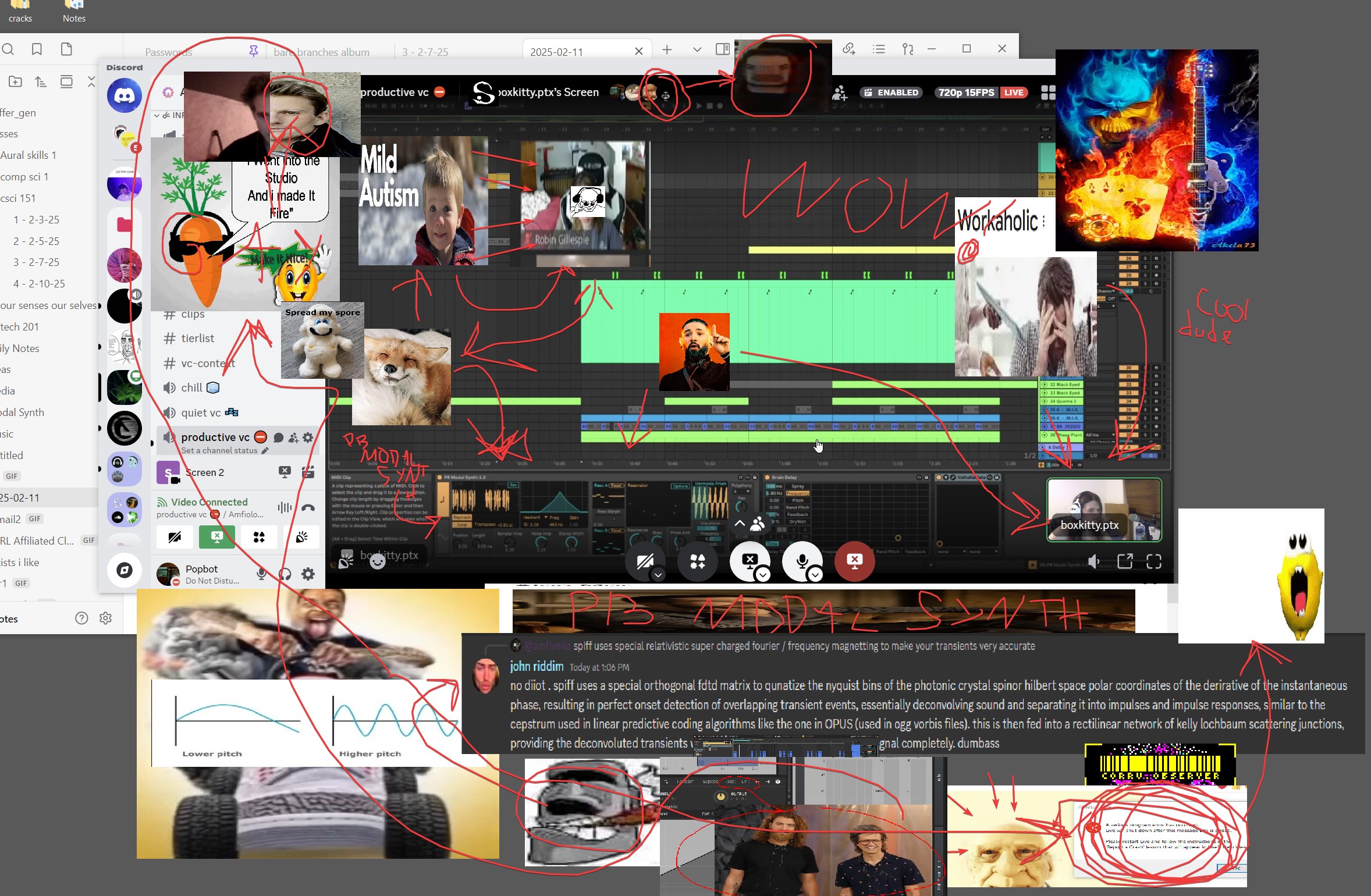Expand members list with the up chevron
Viewport: 1371px width, 896px height.
tap(740, 524)
